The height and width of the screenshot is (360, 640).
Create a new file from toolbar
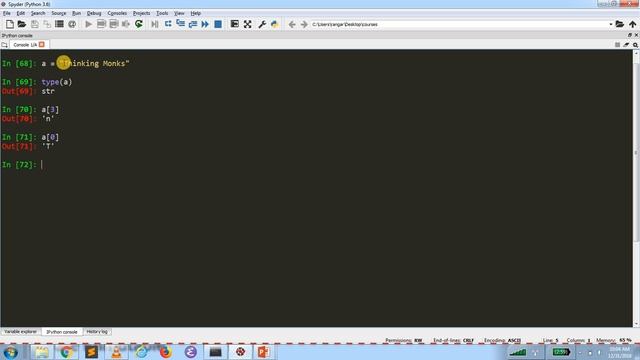[9, 24]
